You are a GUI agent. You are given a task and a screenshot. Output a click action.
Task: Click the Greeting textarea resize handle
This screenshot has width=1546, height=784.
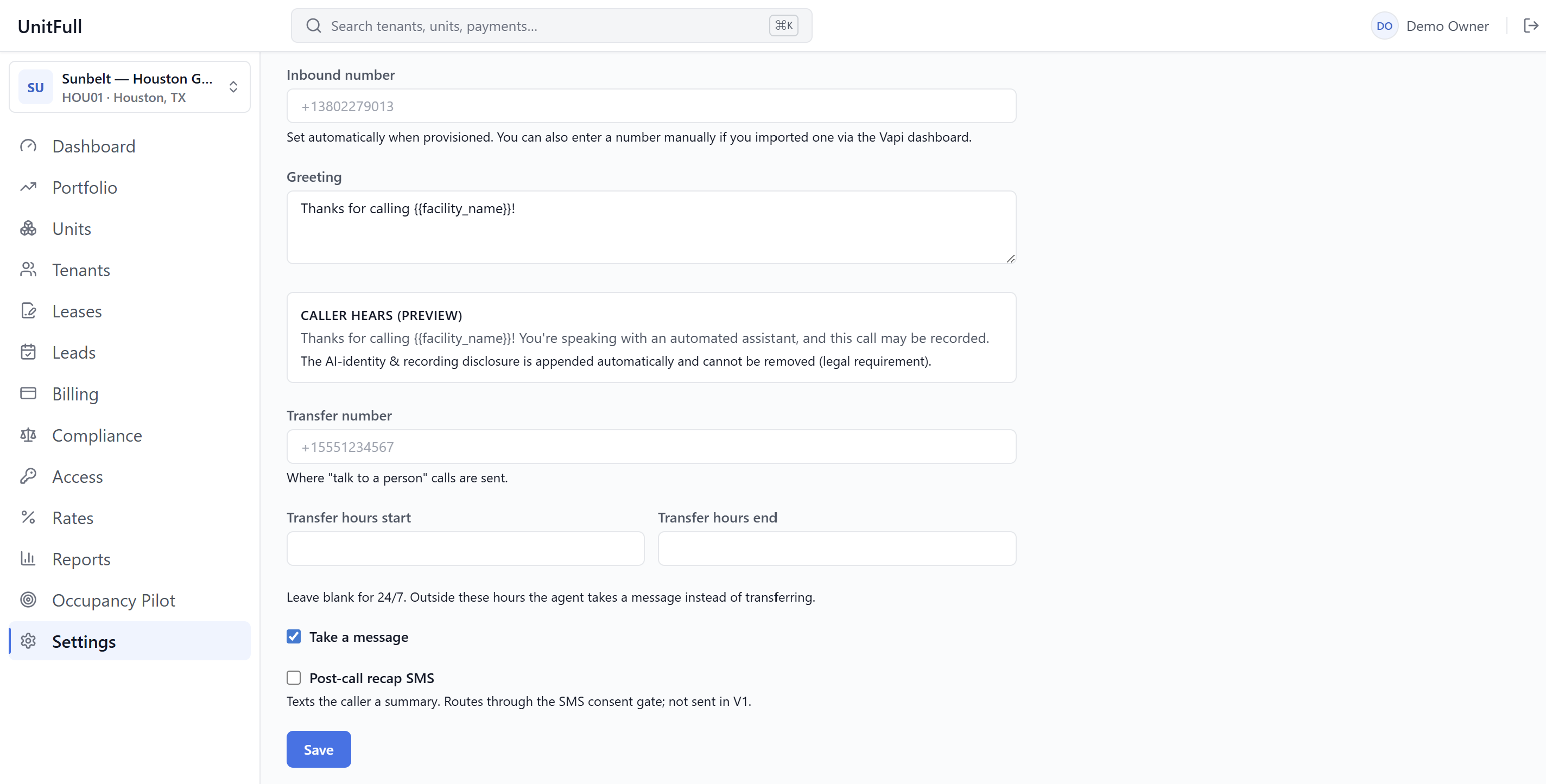(x=1011, y=259)
